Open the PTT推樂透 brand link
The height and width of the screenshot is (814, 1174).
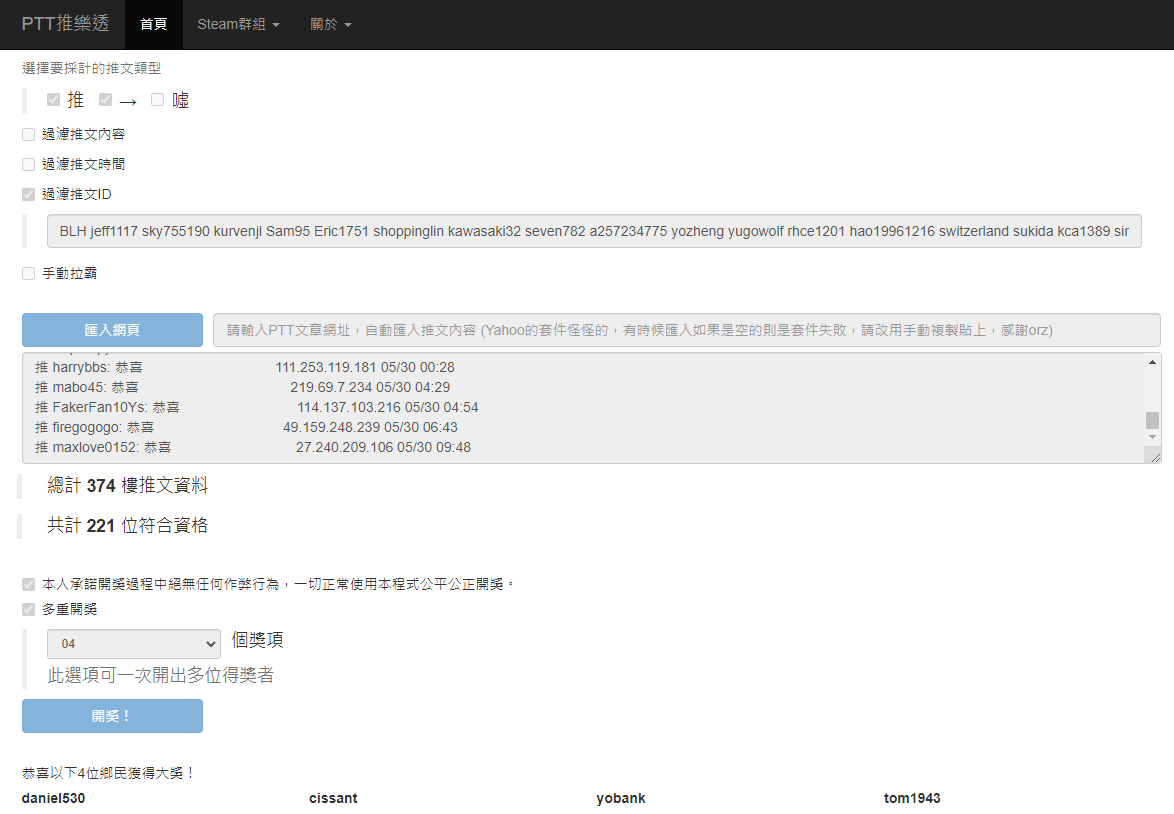[65, 24]
